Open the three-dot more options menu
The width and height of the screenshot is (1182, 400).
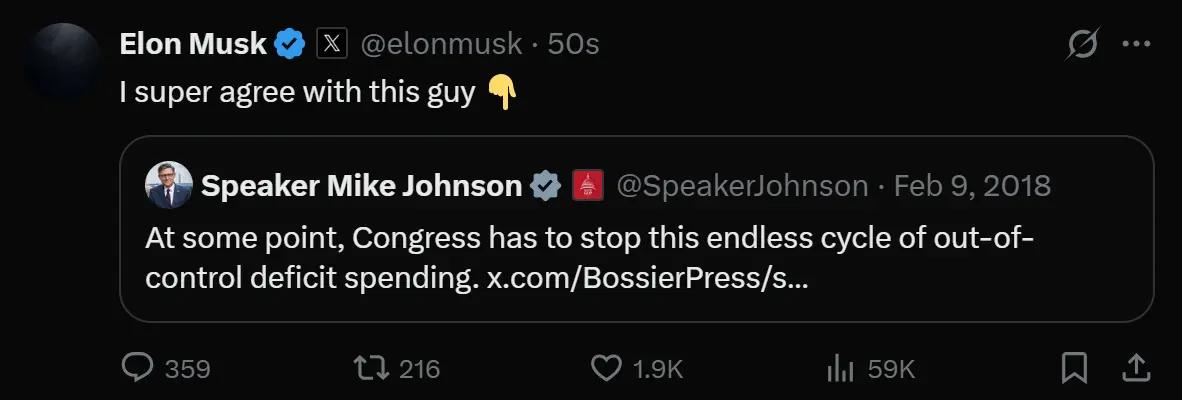coord(1137,44)
